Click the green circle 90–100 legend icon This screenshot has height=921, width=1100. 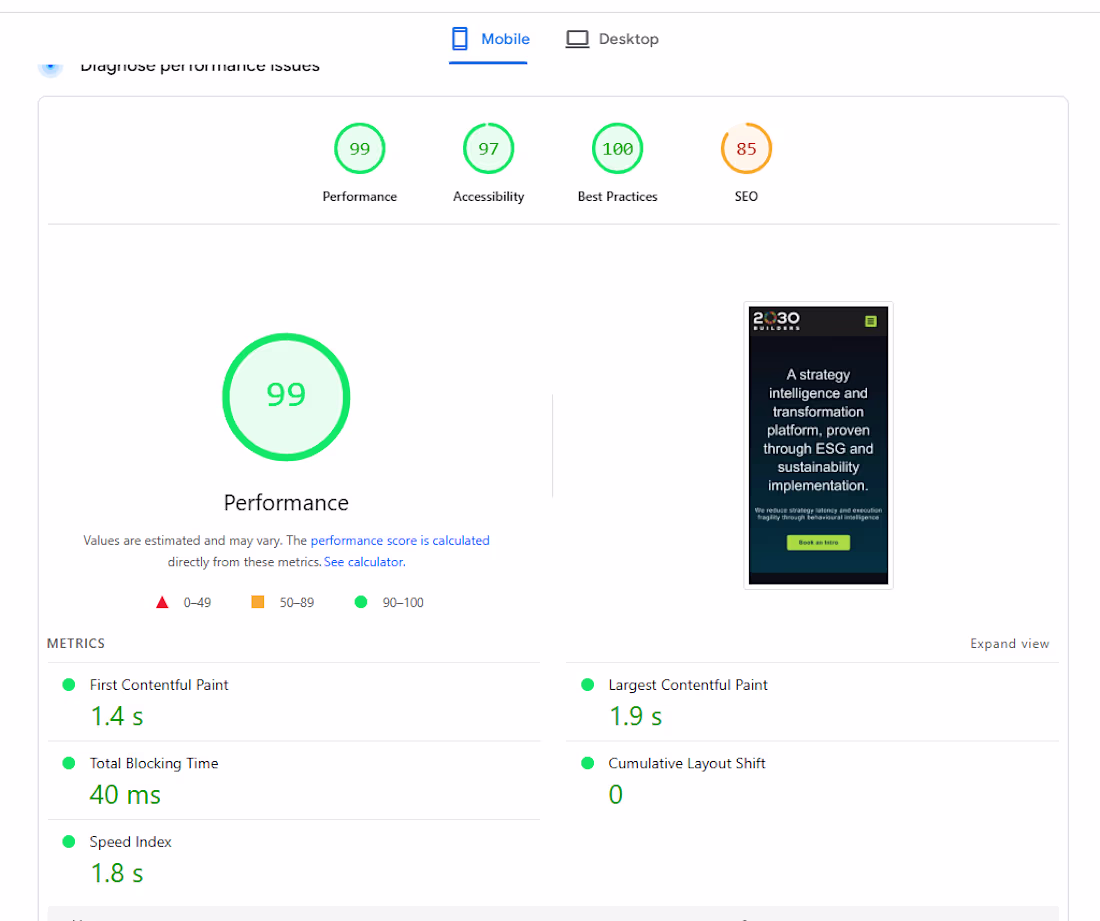point(361,602)
